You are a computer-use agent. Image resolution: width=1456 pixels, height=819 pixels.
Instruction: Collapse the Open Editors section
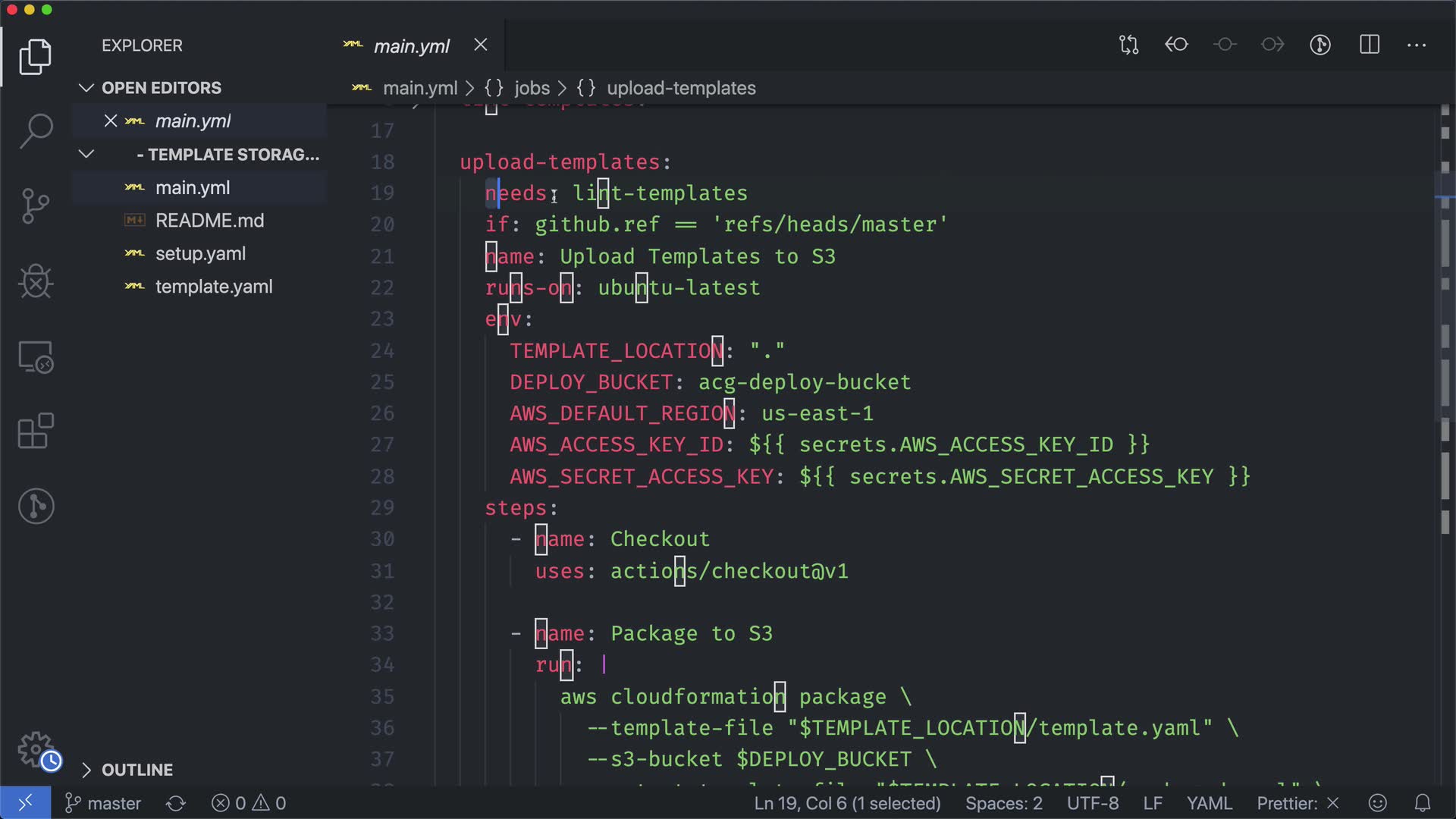pyautogui.click(x=86, y=88)
